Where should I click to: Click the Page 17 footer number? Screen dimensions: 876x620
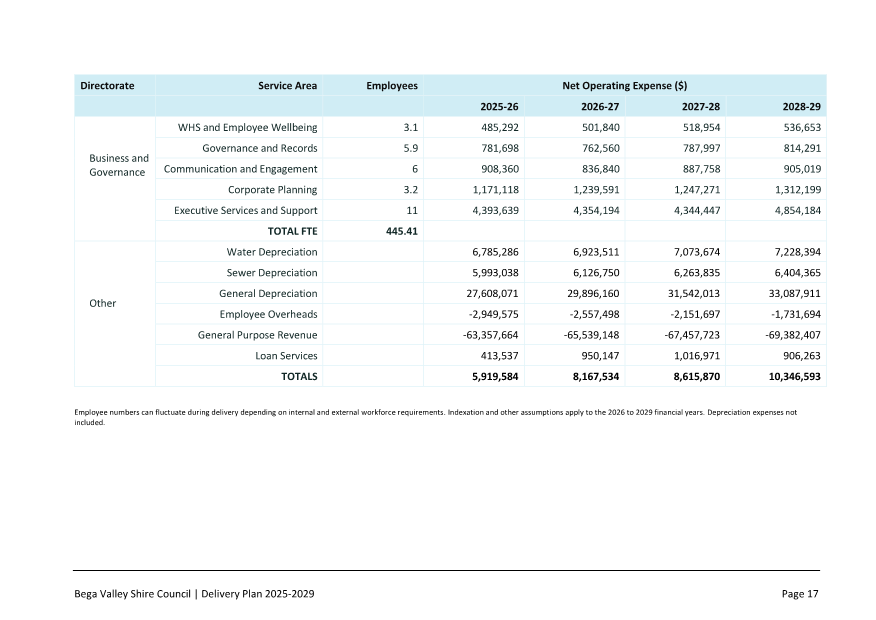(799, 594)
